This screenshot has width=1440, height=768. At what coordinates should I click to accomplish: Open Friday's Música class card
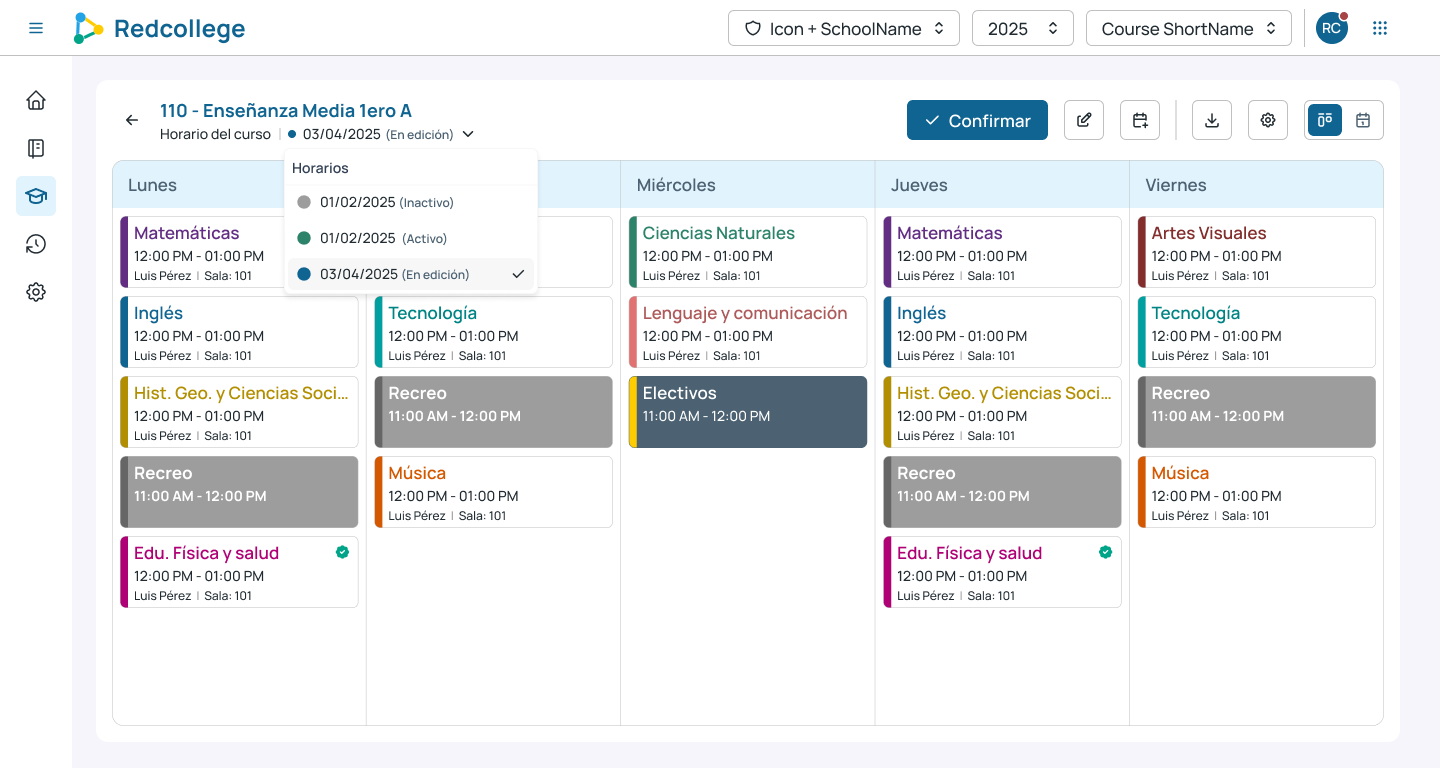1256,492
